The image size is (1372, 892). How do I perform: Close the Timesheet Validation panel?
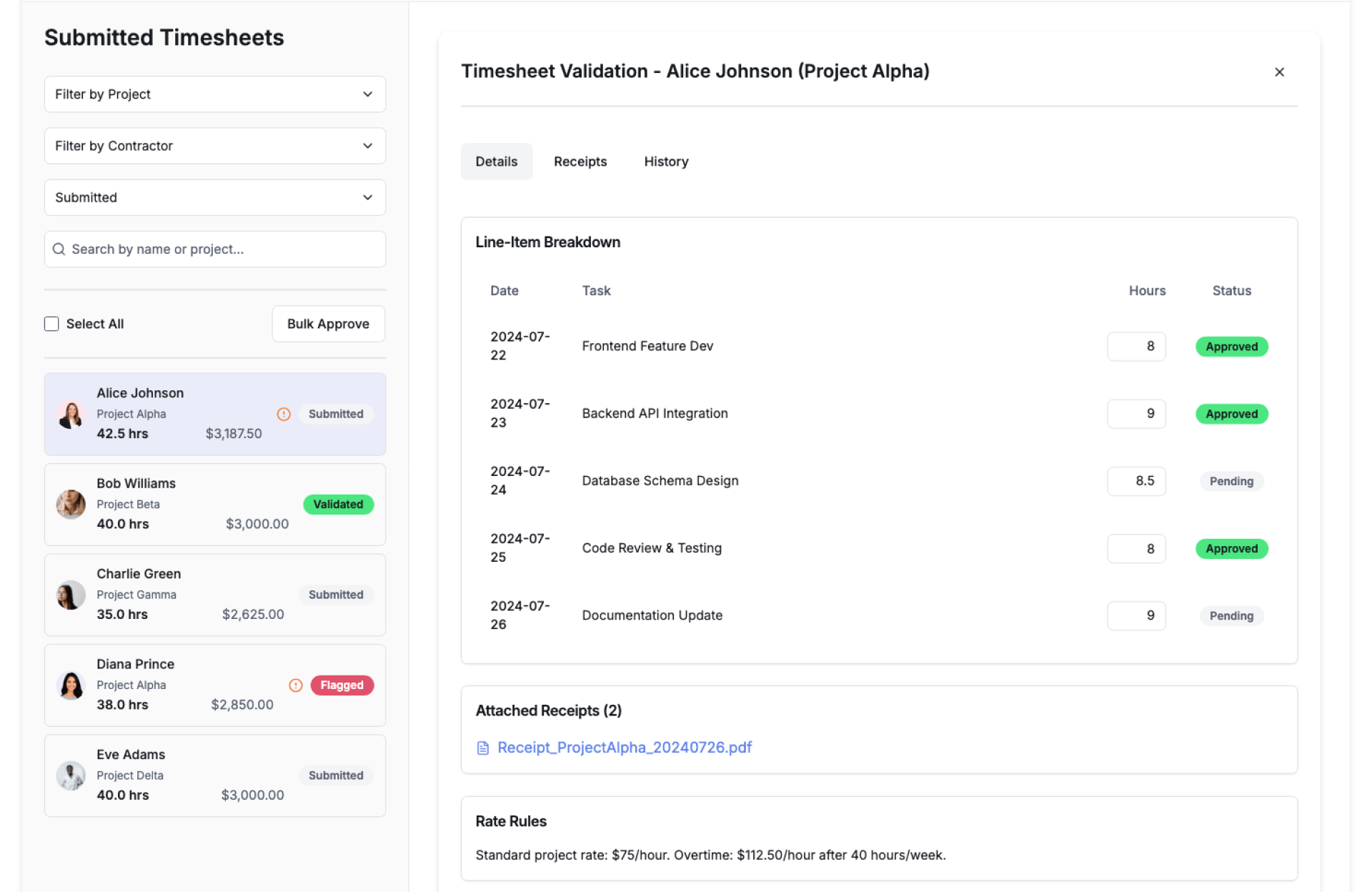tap(1279, 72)
